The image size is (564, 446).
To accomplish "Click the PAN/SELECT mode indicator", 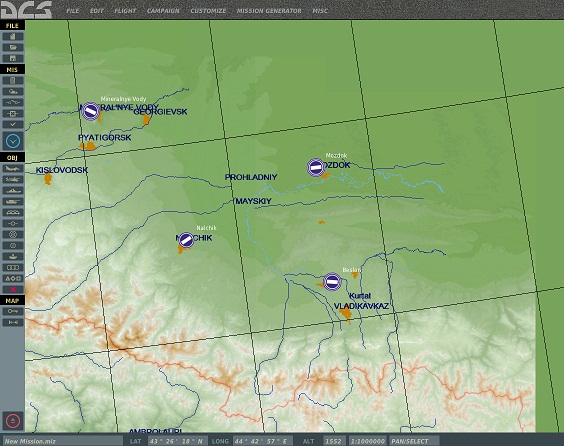I will (x=414, y=441).
